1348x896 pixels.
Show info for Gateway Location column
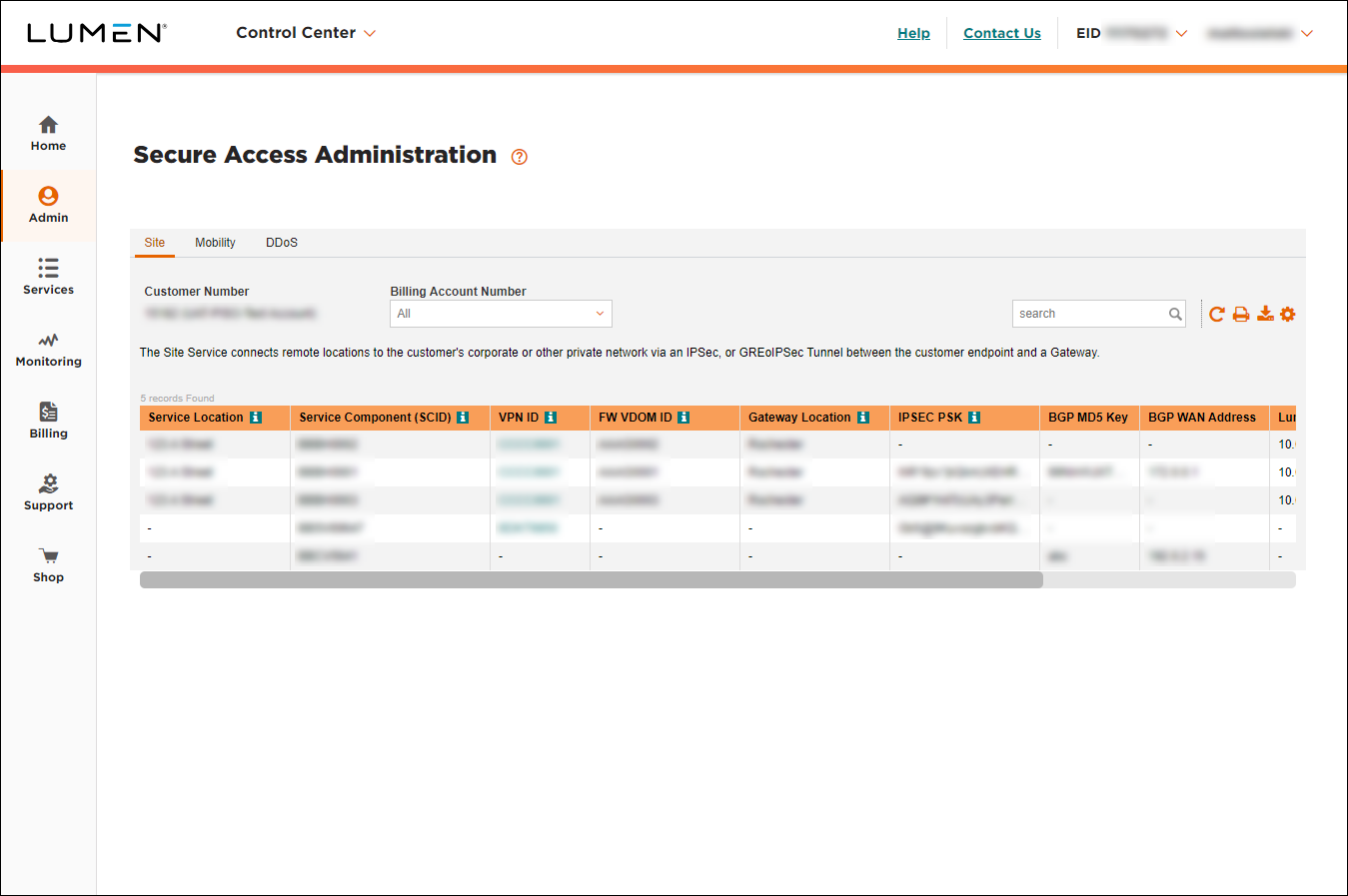(x=863, y=418)
